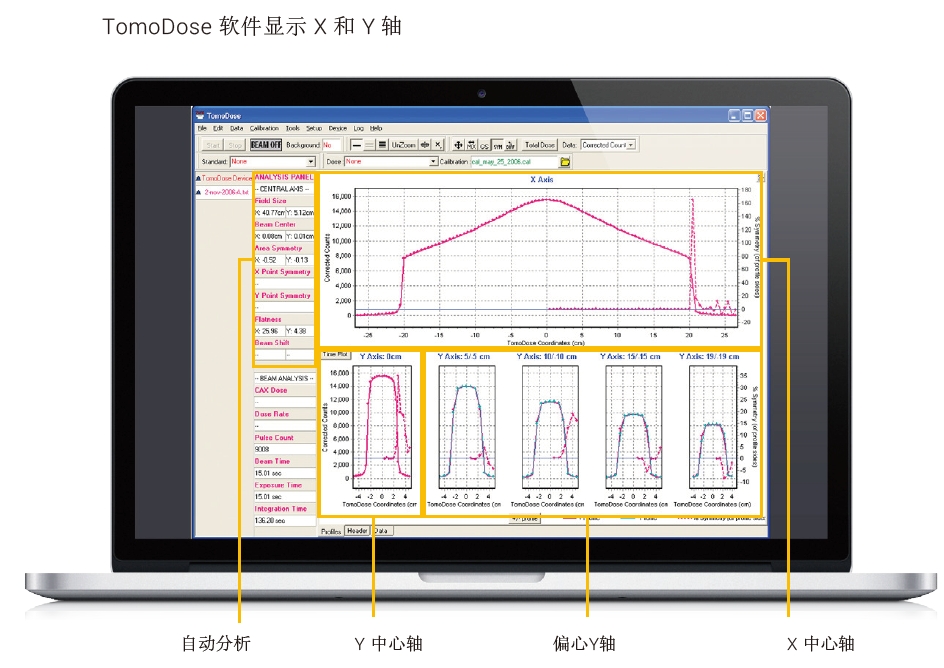Click the Area Symmetry X value -0.52
Viewport: 944px width, 668px height.
tap(269, 260)
